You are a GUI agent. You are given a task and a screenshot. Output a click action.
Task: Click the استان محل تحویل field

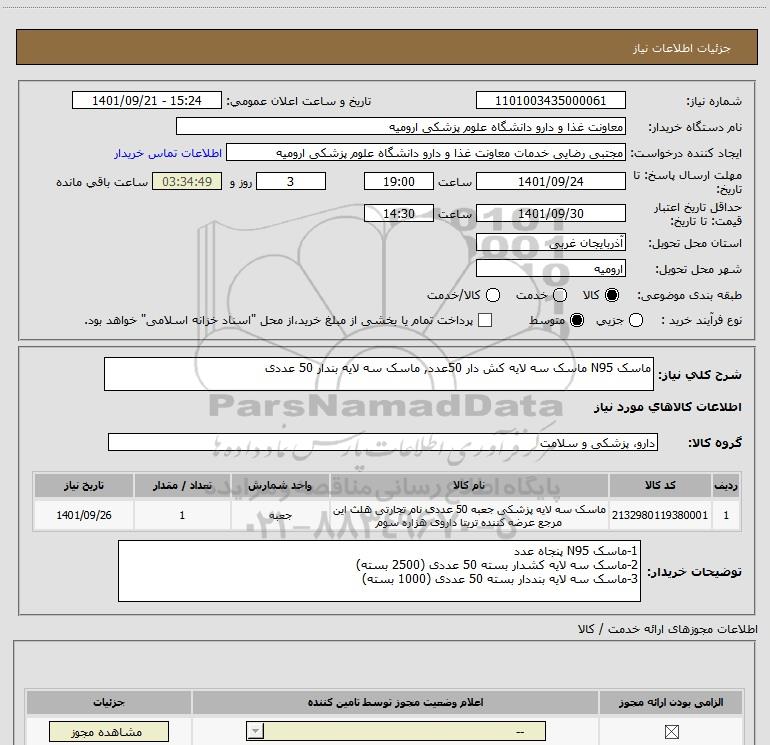(551, 244)
